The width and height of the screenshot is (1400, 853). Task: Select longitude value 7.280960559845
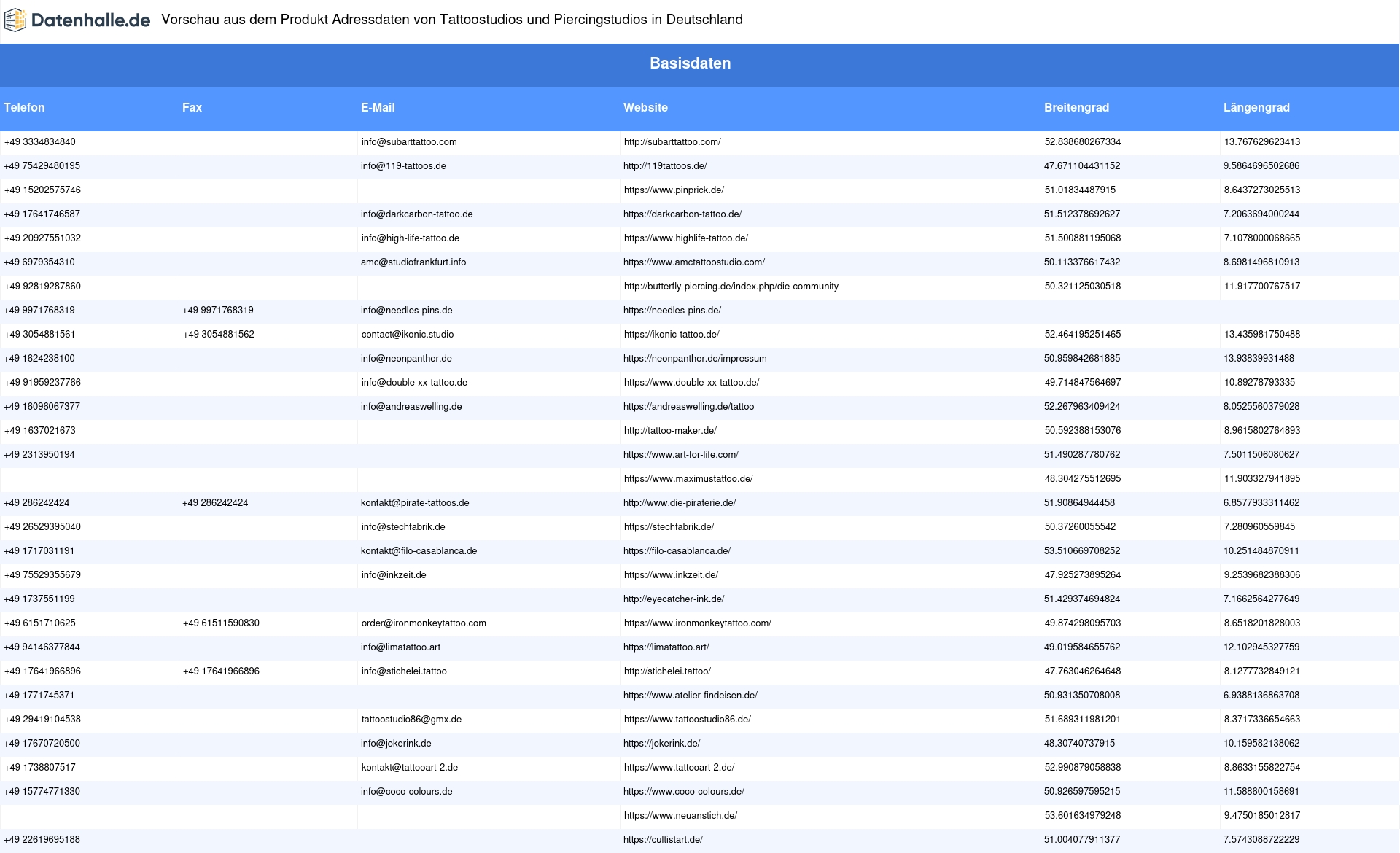(x=1260, y=527)
